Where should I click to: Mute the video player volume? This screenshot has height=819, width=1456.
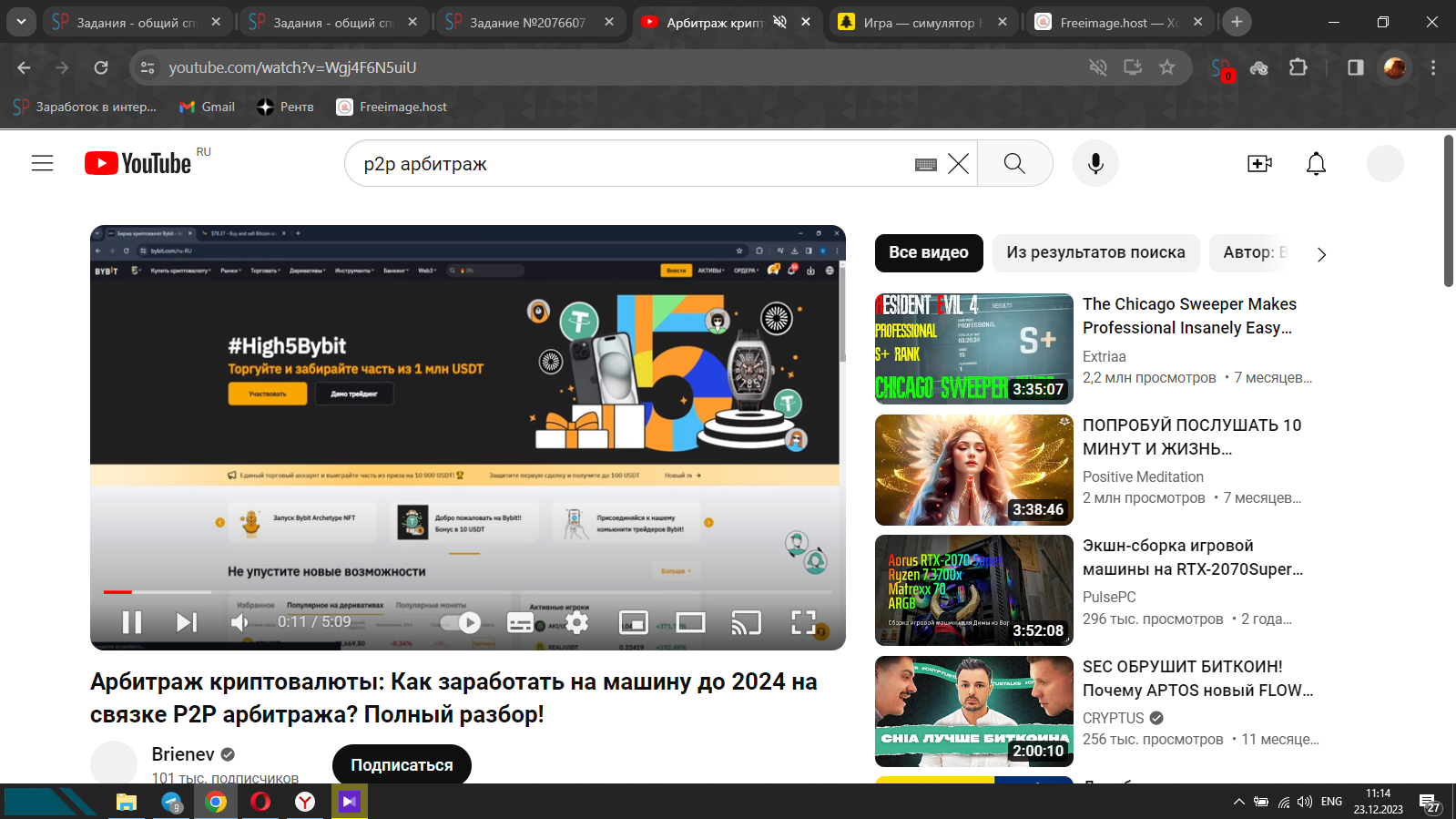[x=239, y=622]
